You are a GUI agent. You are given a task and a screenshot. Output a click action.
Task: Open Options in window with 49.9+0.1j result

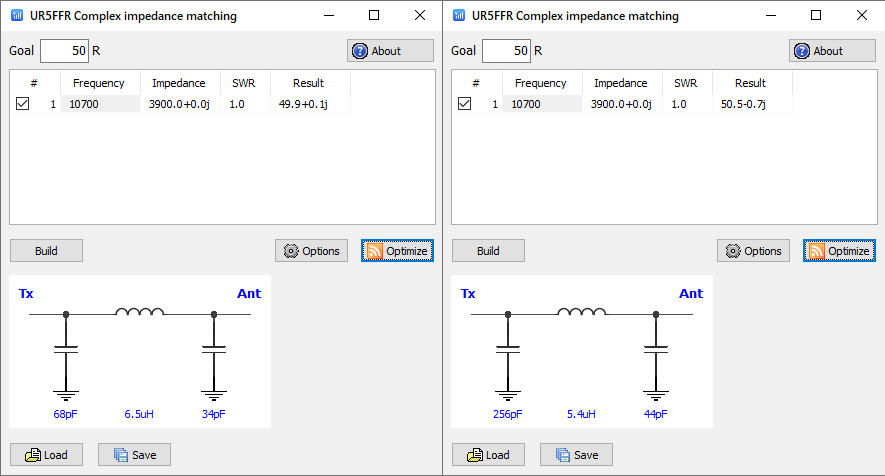(x=311, y=251)
